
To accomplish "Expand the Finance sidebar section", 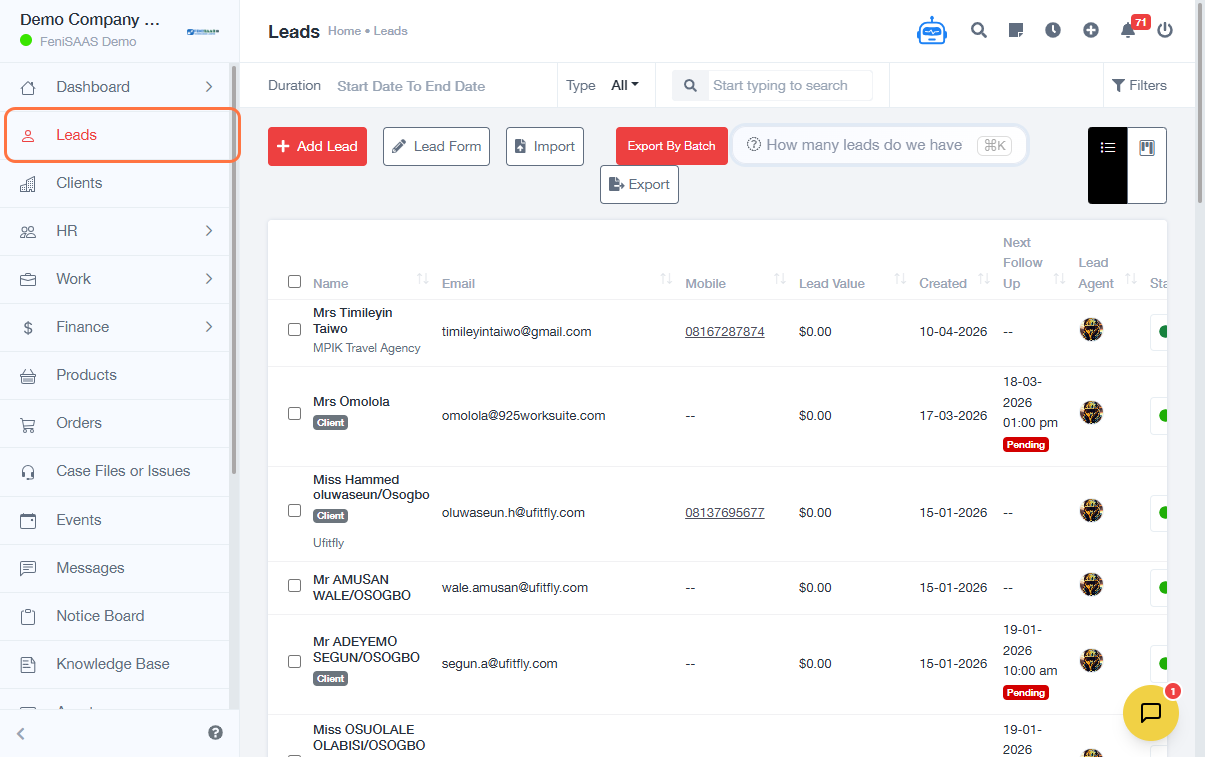I will point(118,327).
